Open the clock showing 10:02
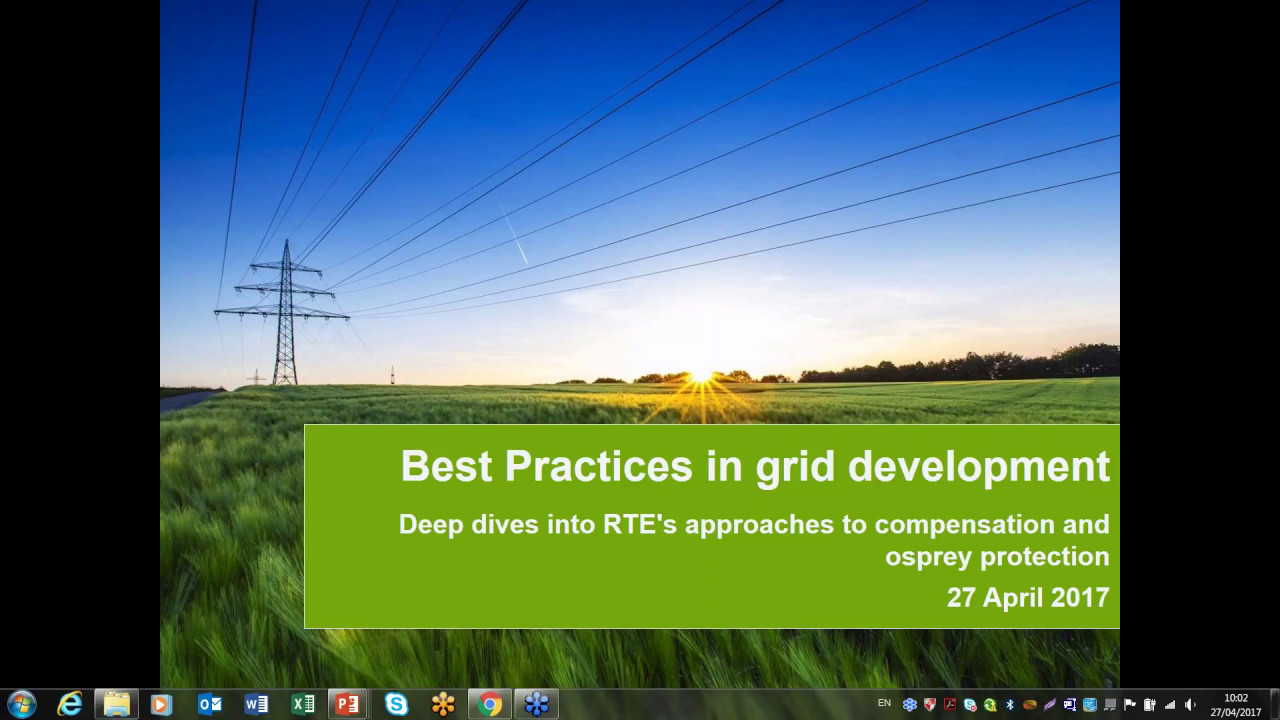The height and width of the screenshot is (720, 1280). click(x=1236, y=705)
